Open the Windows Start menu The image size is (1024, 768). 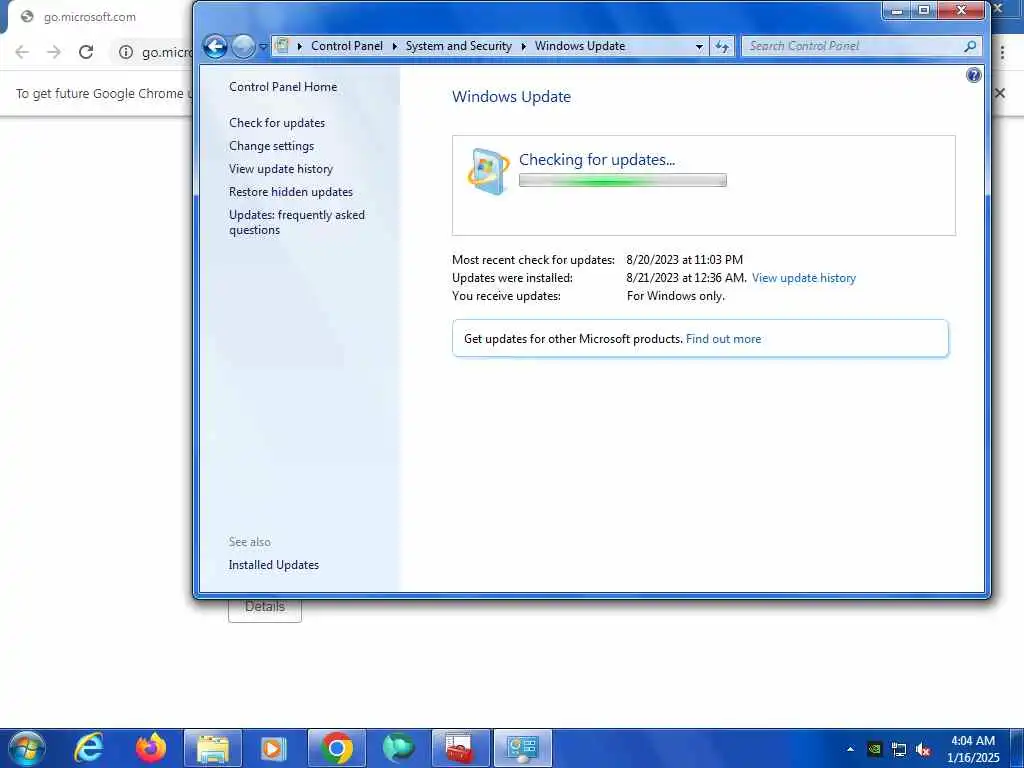pos(27,748)
